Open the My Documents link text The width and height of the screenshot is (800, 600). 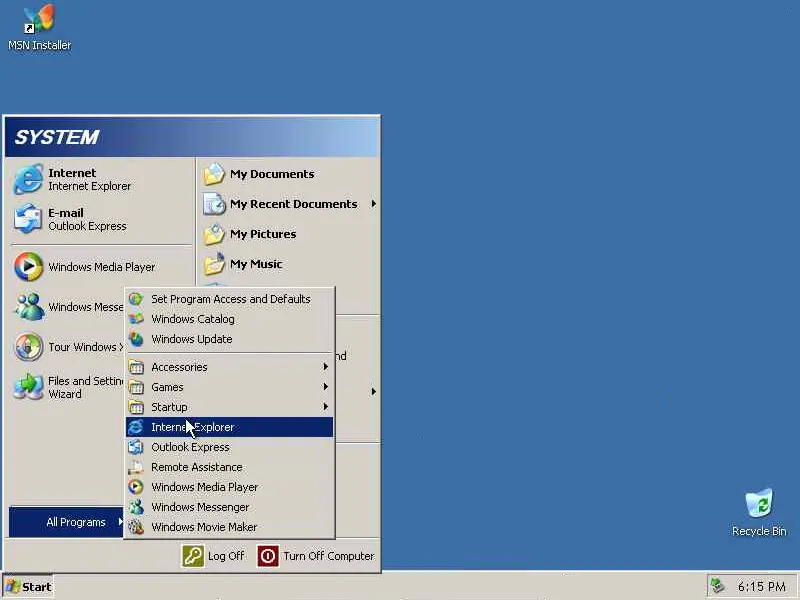pos(272,174)
